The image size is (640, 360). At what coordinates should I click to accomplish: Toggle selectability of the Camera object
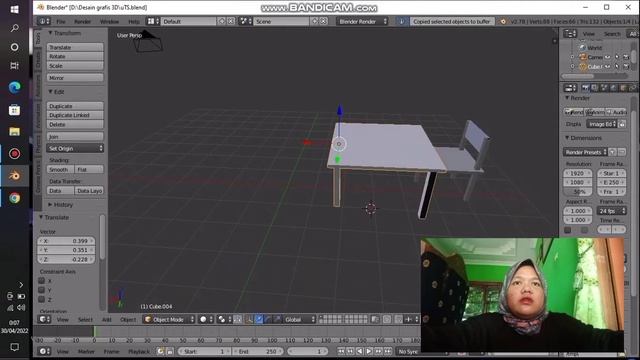(617, 57)
